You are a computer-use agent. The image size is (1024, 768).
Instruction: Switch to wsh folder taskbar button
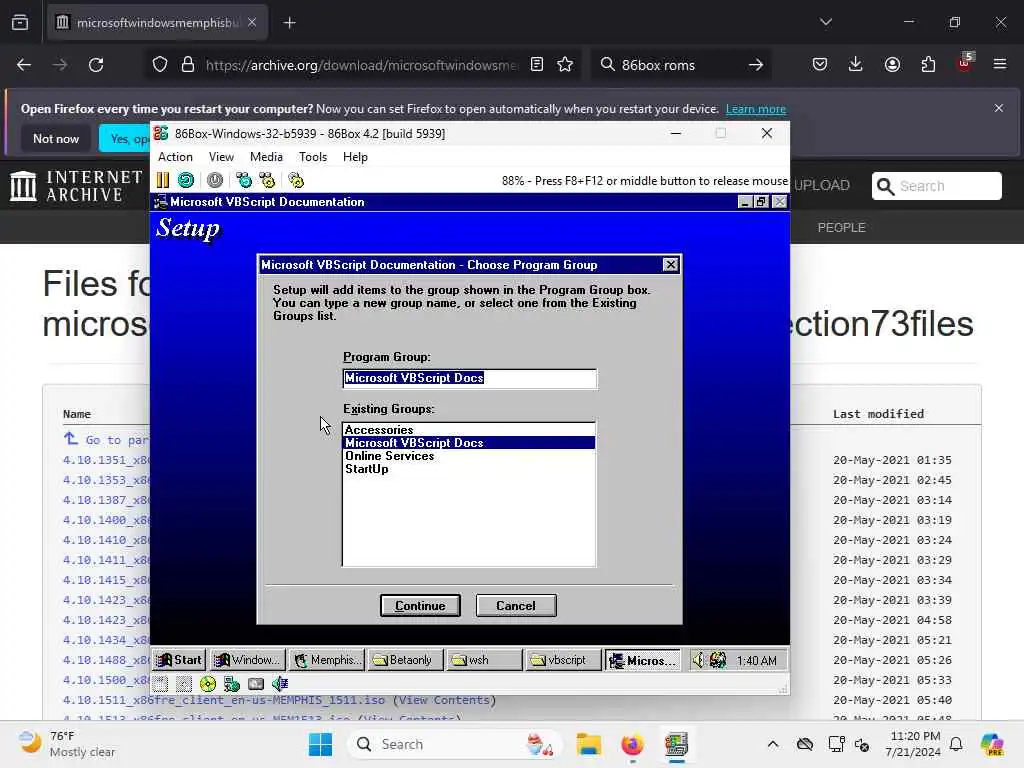point(484,660)
